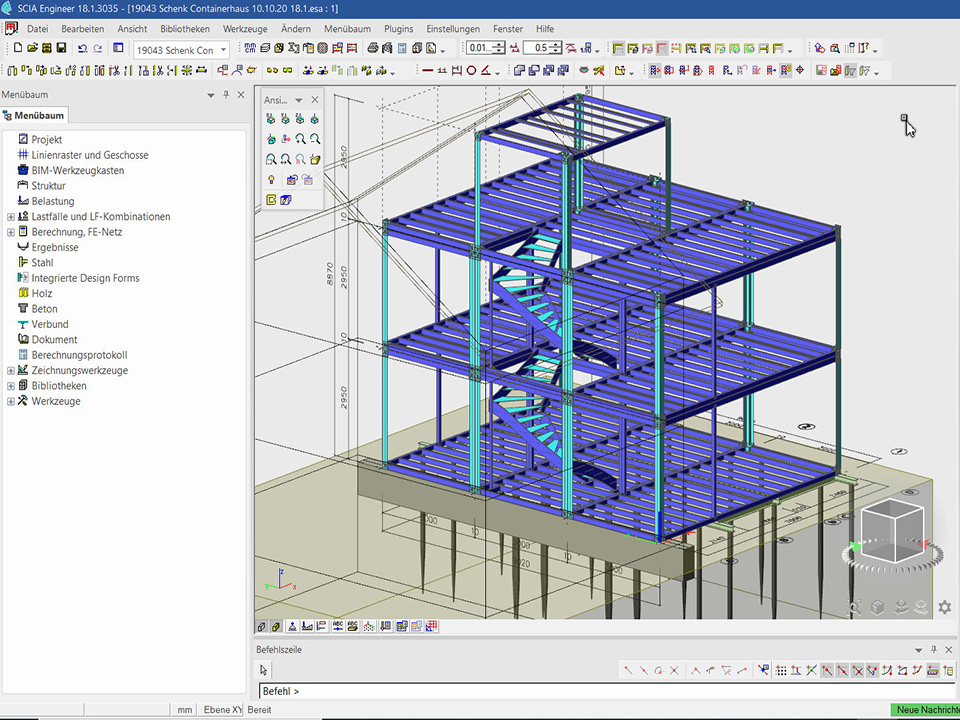
Task: Click the New project icon
Action: click(18, 48)
